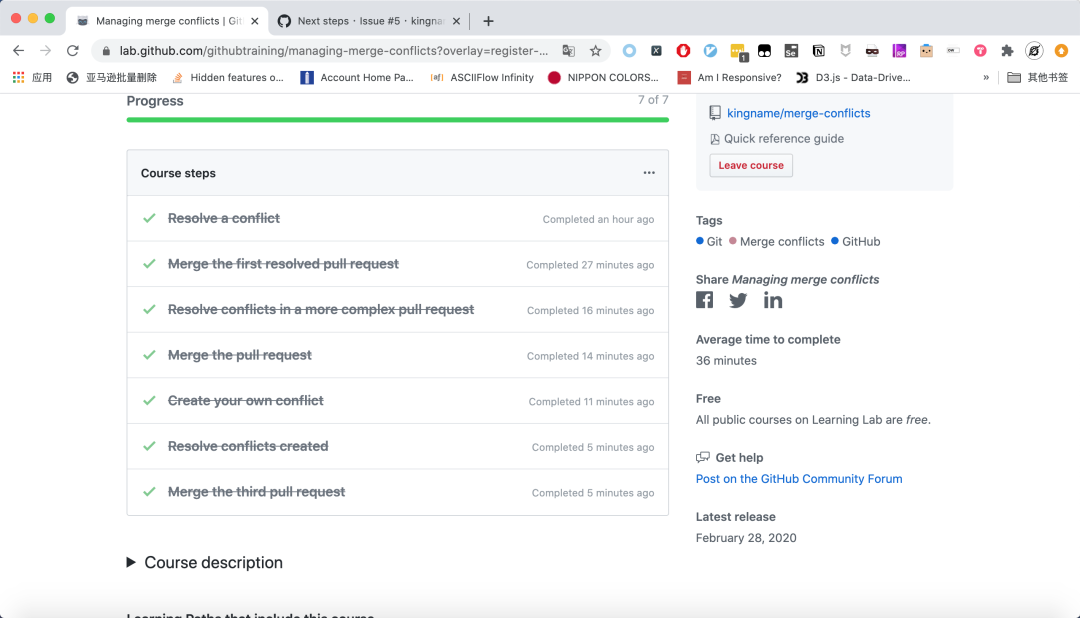Open the NIPPON COLORS bookmark
The height and width of the screenshot is (618, 1080).
[x=603, y=77]
